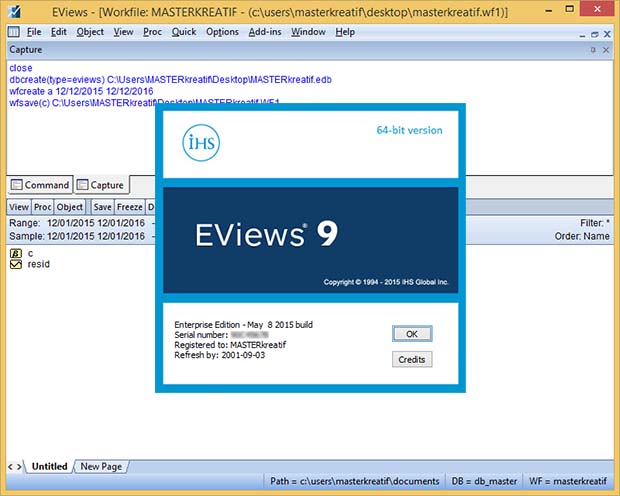Click the IHS logo in the dialog
Screen dimensions: 620x496
[201, 143]
